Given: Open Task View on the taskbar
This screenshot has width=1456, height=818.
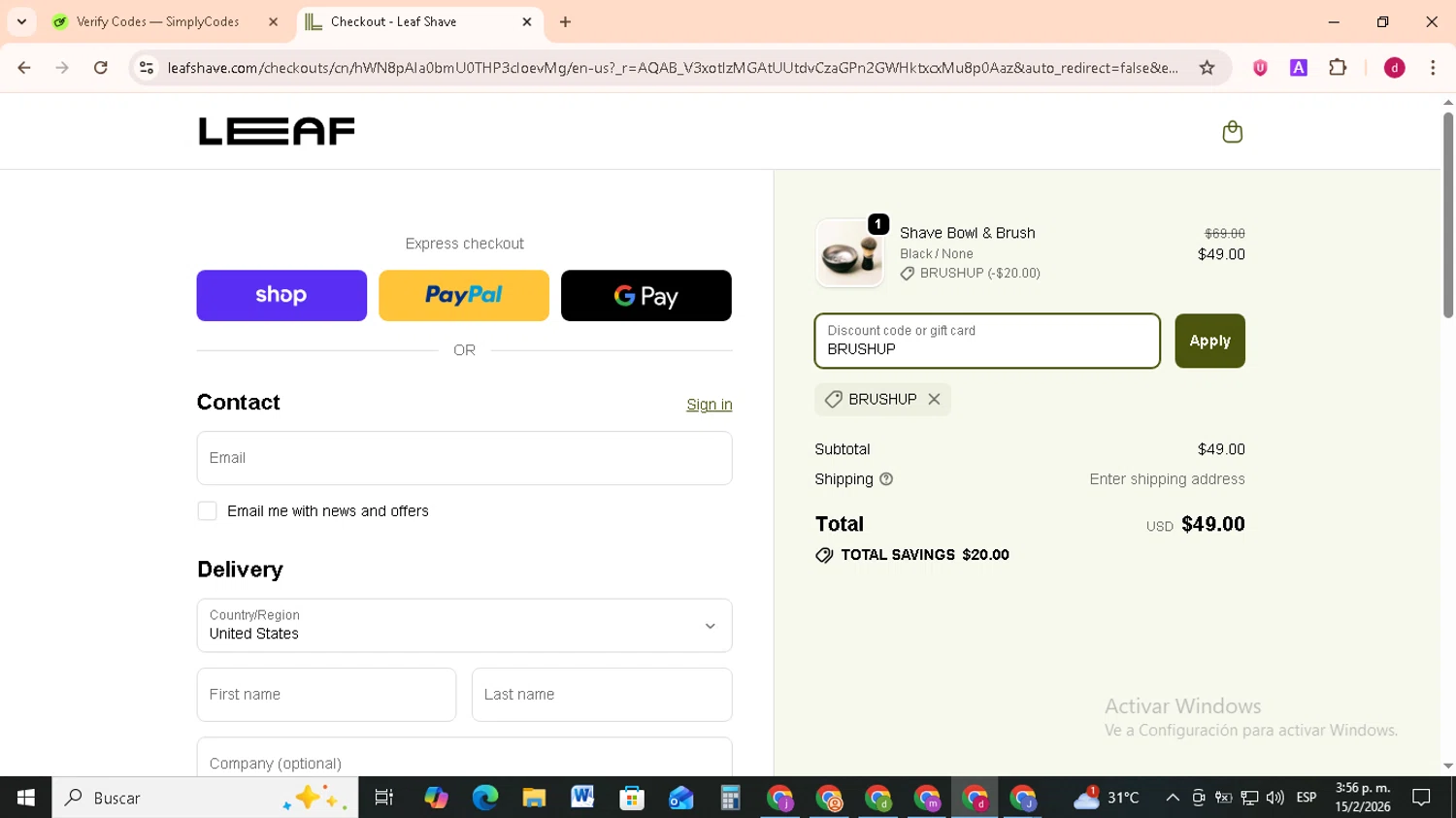Looking at the screenshot, I should tap(384, 798).
